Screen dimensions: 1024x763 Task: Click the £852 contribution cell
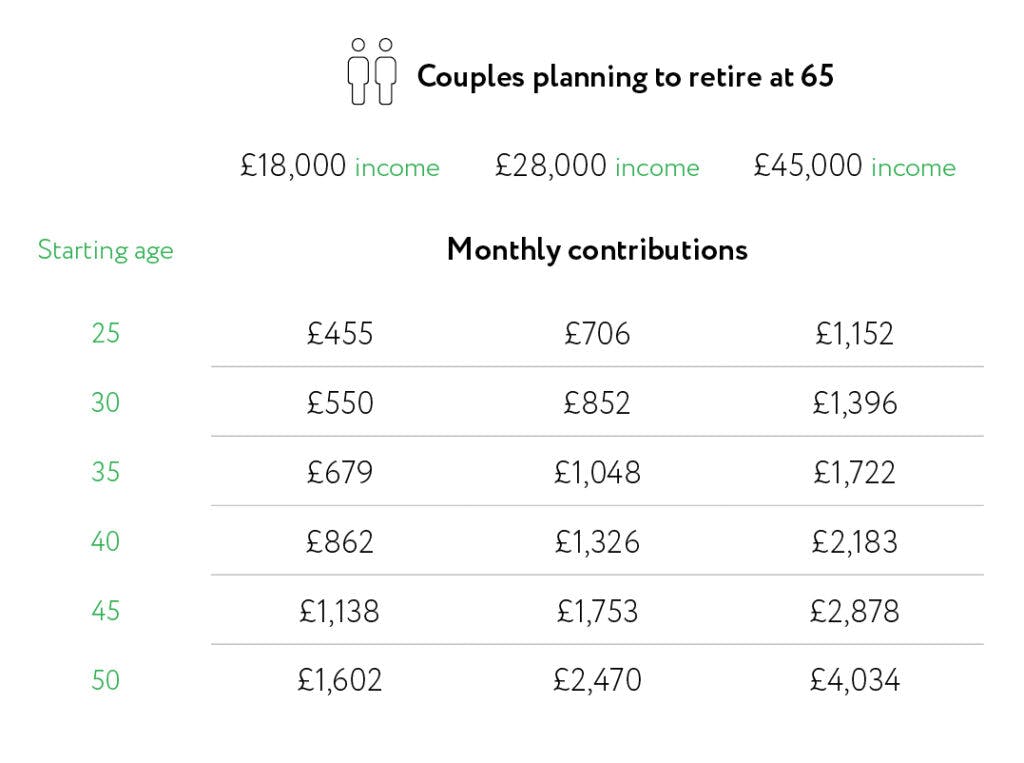point(597,403)
